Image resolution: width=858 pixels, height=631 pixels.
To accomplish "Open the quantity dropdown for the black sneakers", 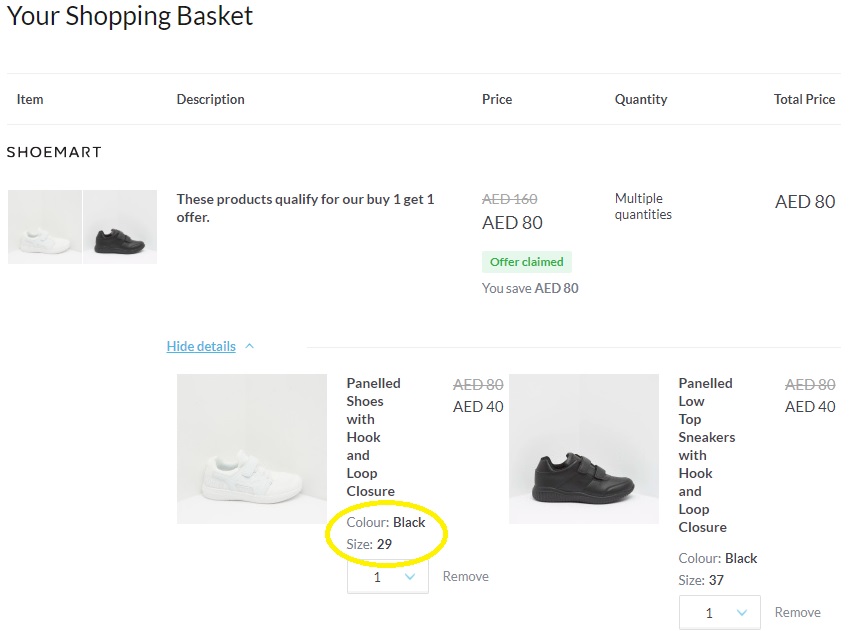I will [719, 613].
